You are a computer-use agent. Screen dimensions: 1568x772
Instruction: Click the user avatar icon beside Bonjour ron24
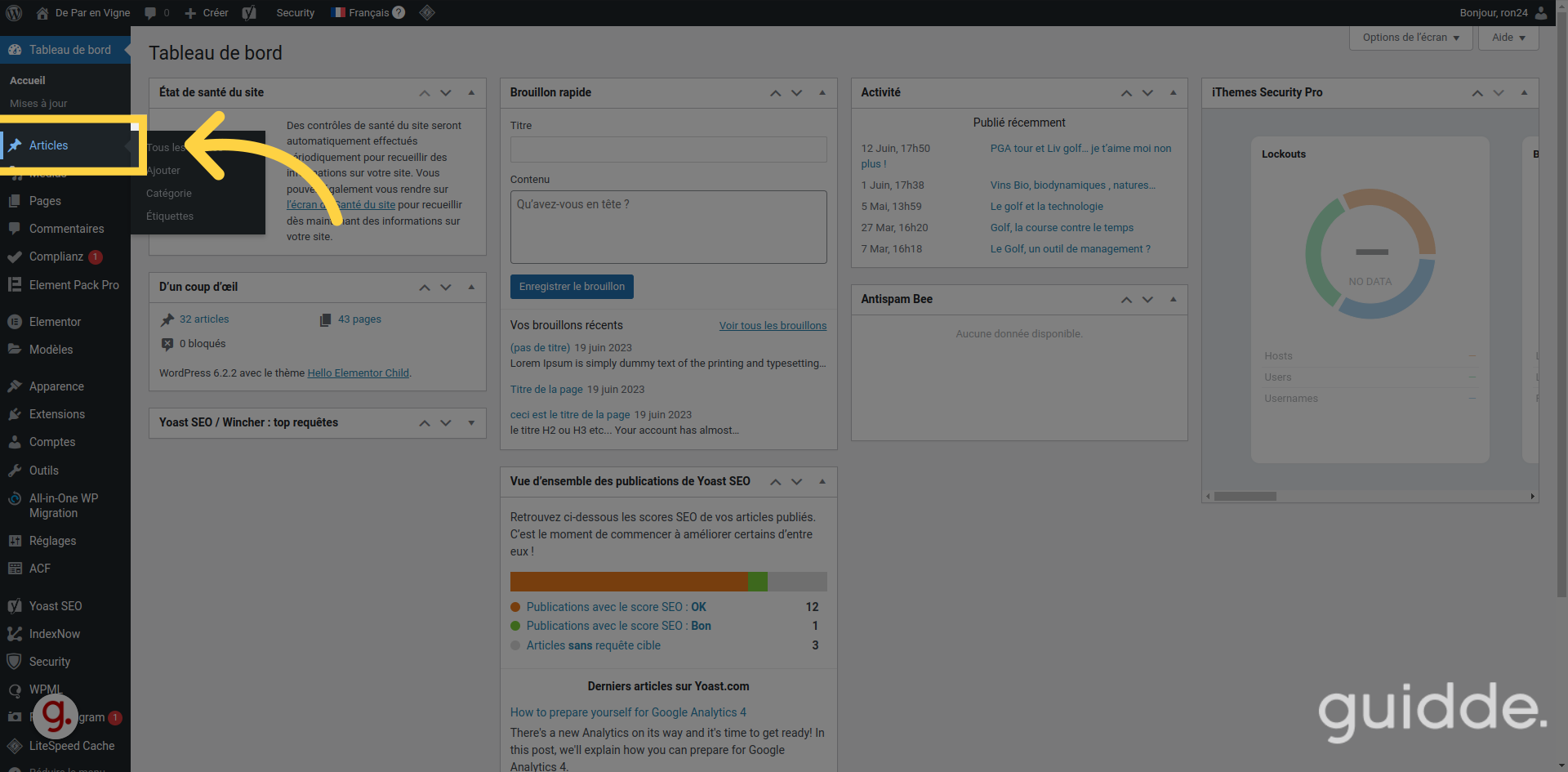pyautogui.click(x=1540, y=13)
